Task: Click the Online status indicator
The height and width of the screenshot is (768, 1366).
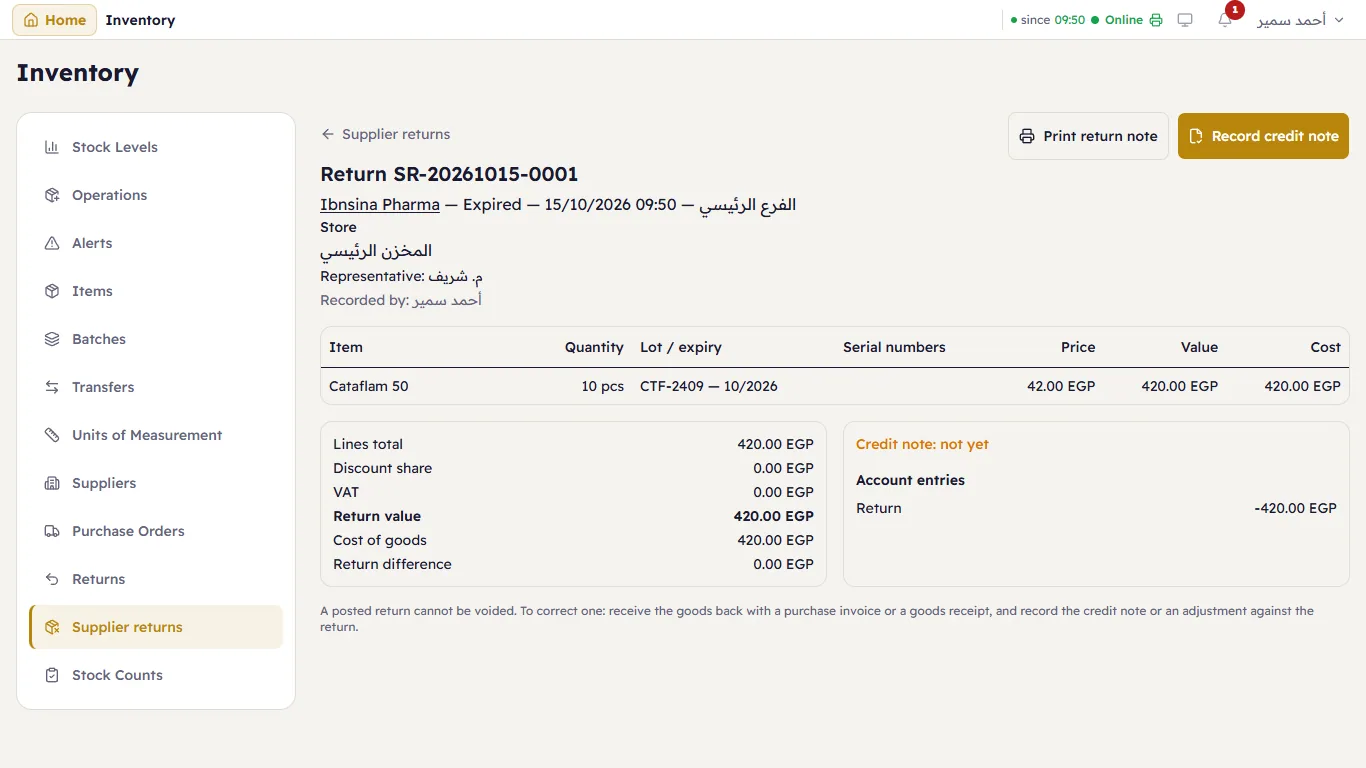Action: pyautogui.click(x=1117, y=20)
